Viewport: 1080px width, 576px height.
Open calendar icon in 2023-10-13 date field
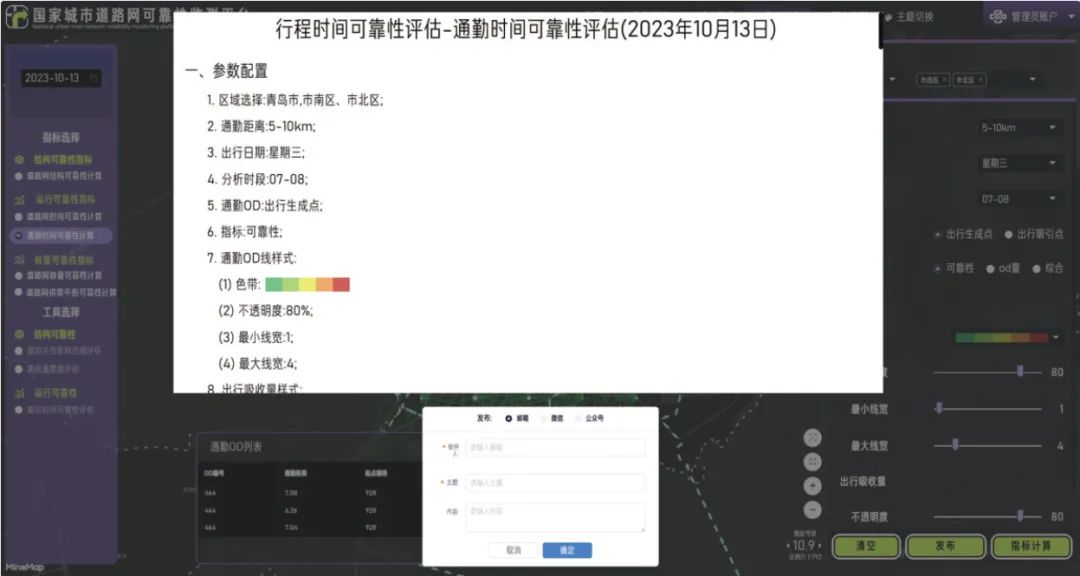(94, 78)
